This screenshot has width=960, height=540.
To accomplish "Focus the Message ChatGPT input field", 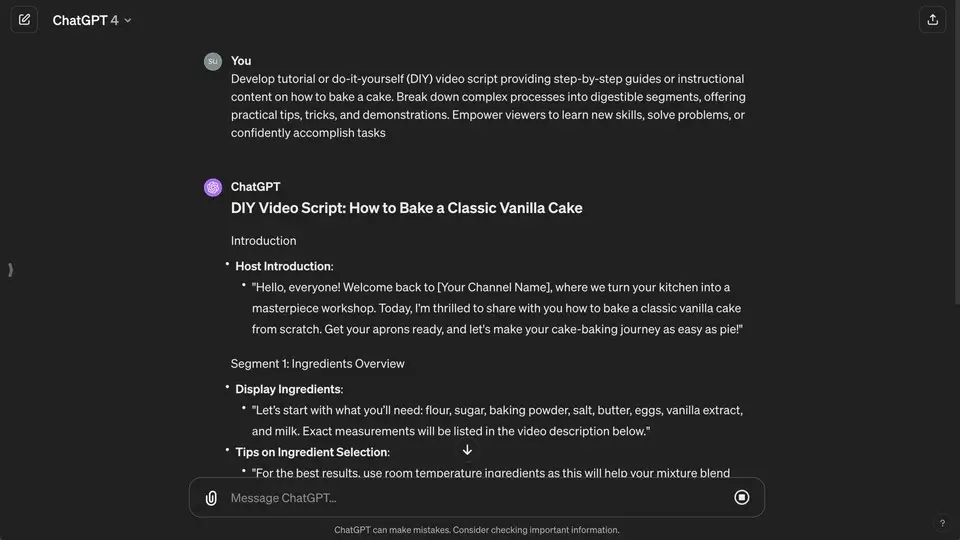I will (470, 498).
